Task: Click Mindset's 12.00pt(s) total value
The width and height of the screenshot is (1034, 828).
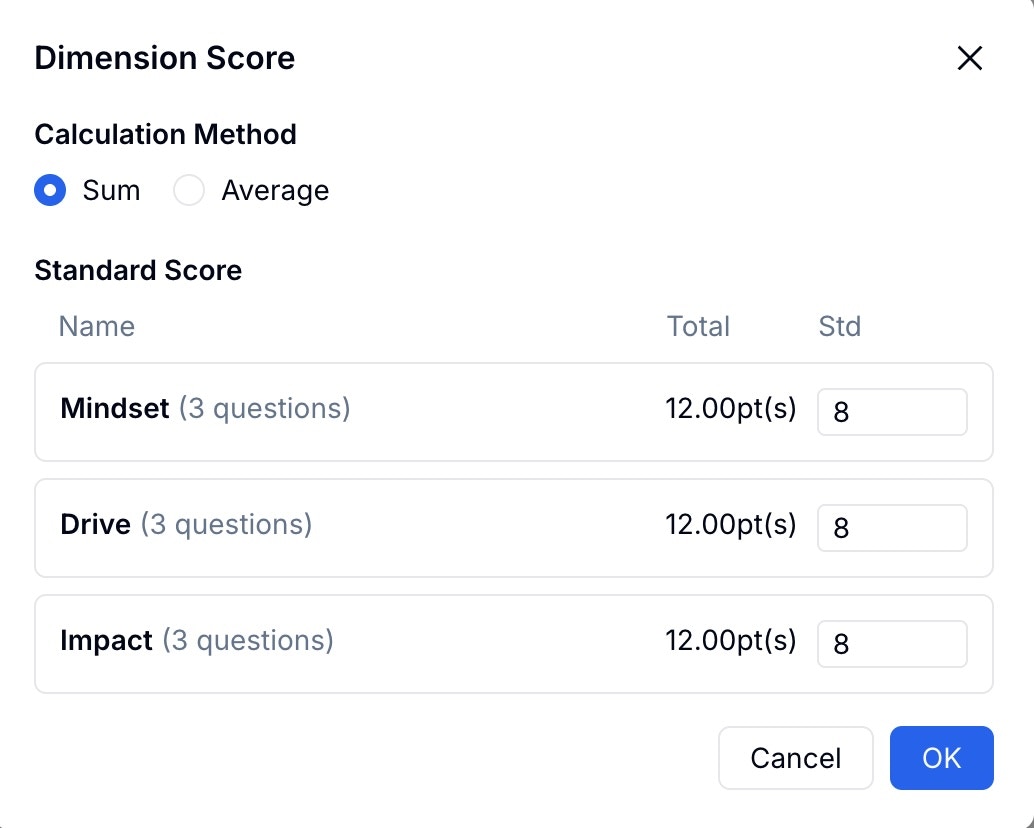Action: (x=731, y=408)
